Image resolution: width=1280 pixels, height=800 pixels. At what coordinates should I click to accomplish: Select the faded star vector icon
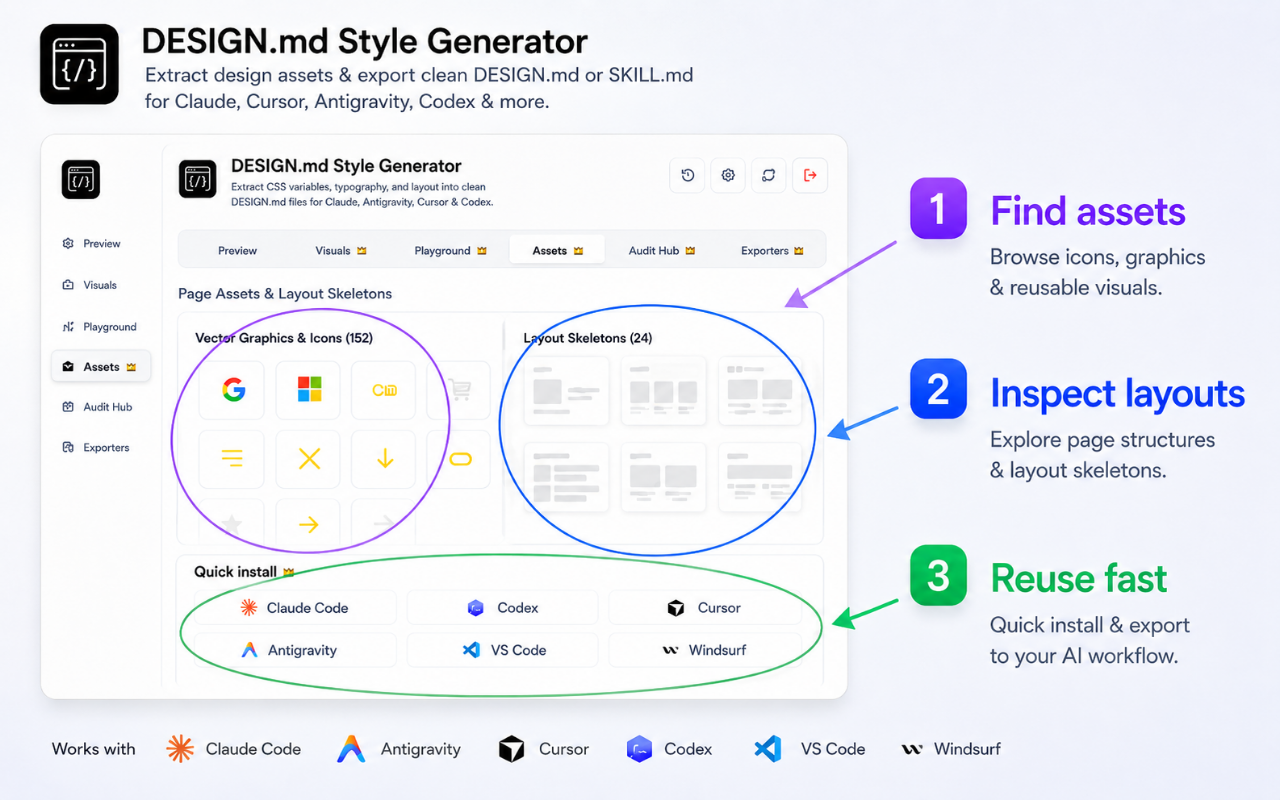tap(233, 523)
